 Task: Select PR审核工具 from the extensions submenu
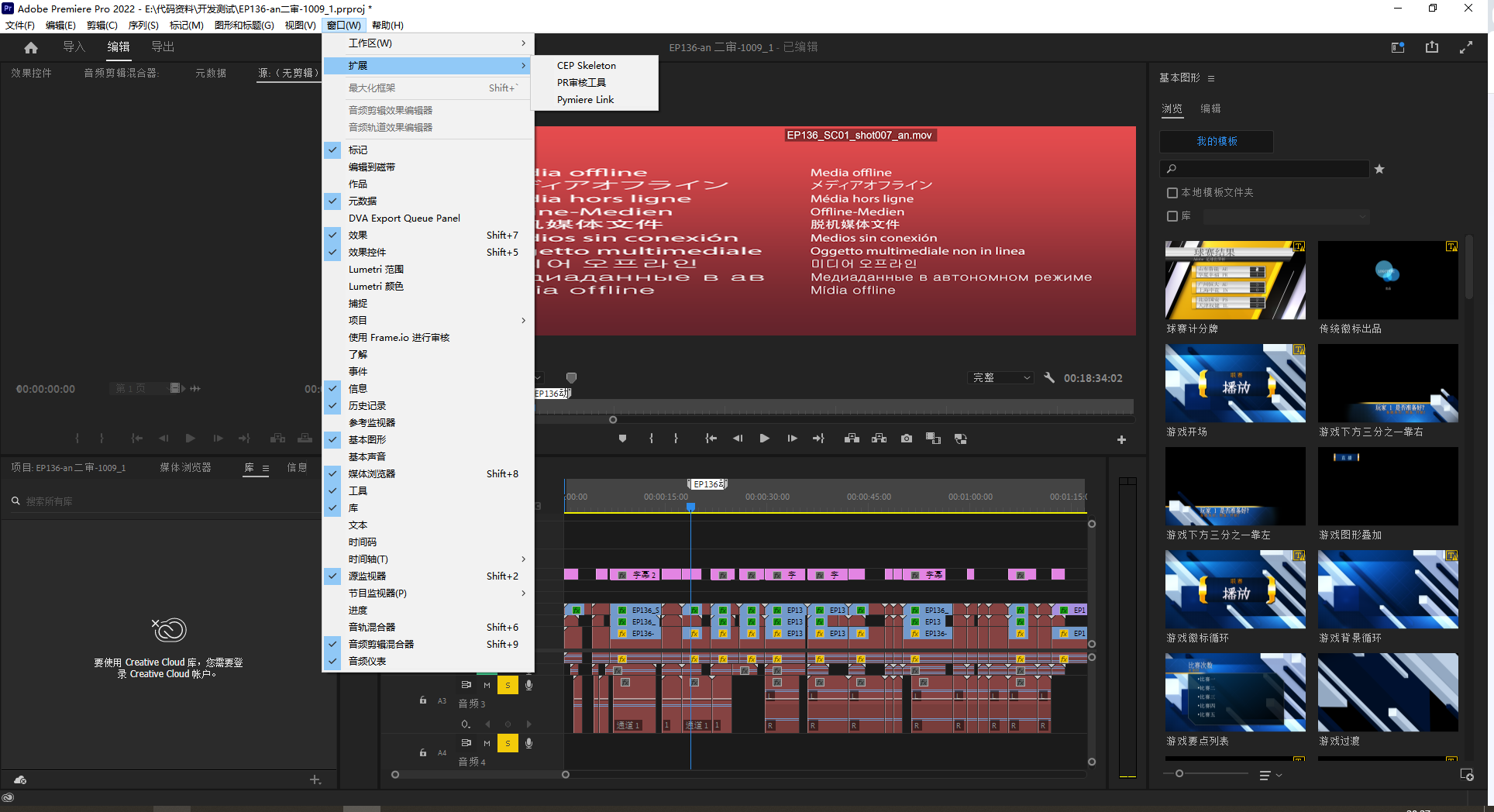point(581,83)
